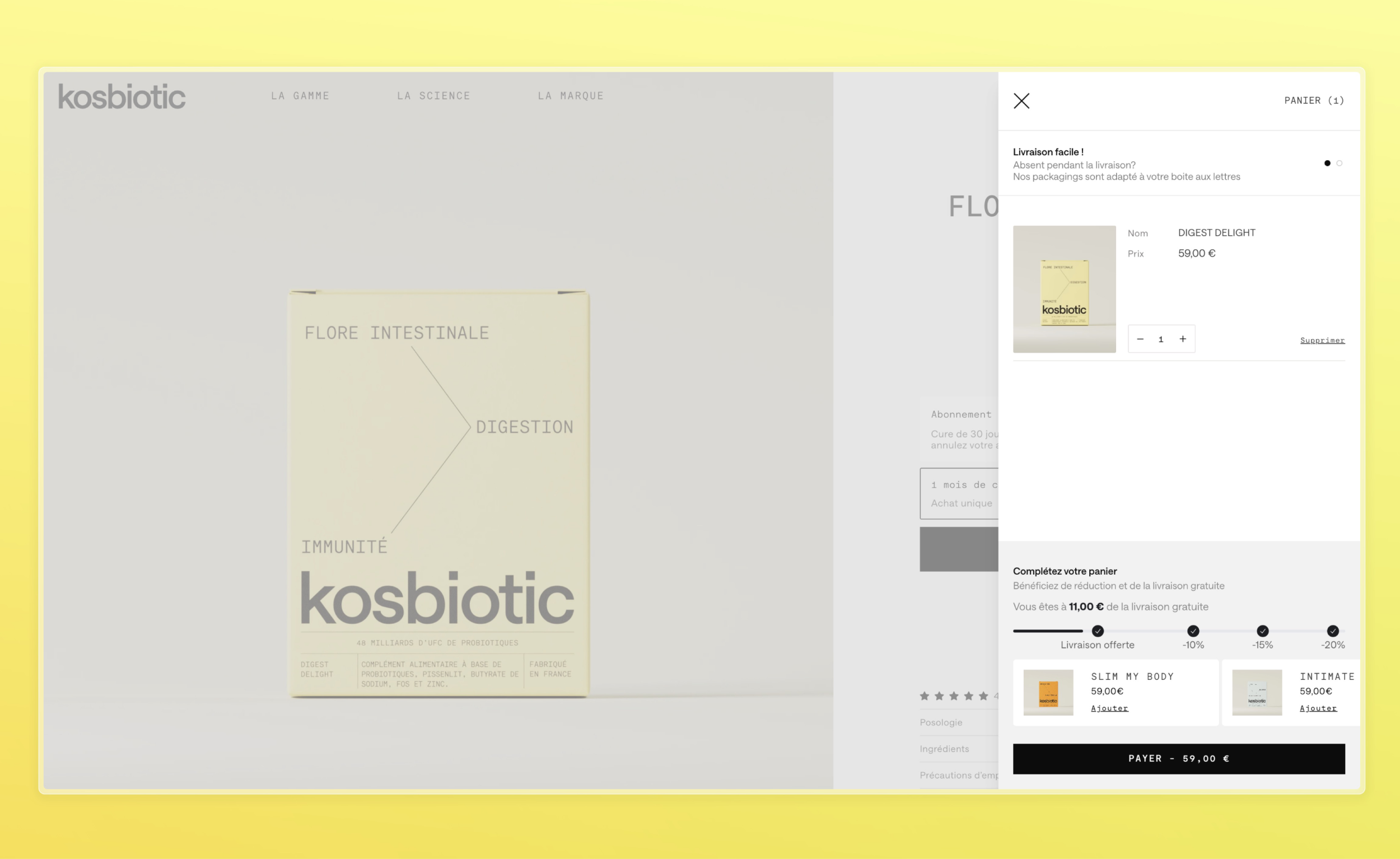Add Intimate product via Ajouter

point(1318,708)
